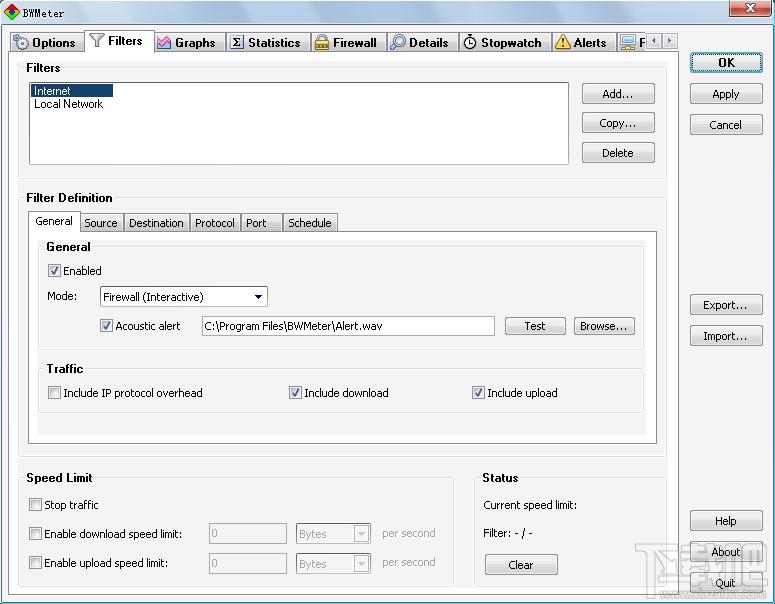Click the magnifier icon on Details tab

pyautogui.click(x=397, y=43)
